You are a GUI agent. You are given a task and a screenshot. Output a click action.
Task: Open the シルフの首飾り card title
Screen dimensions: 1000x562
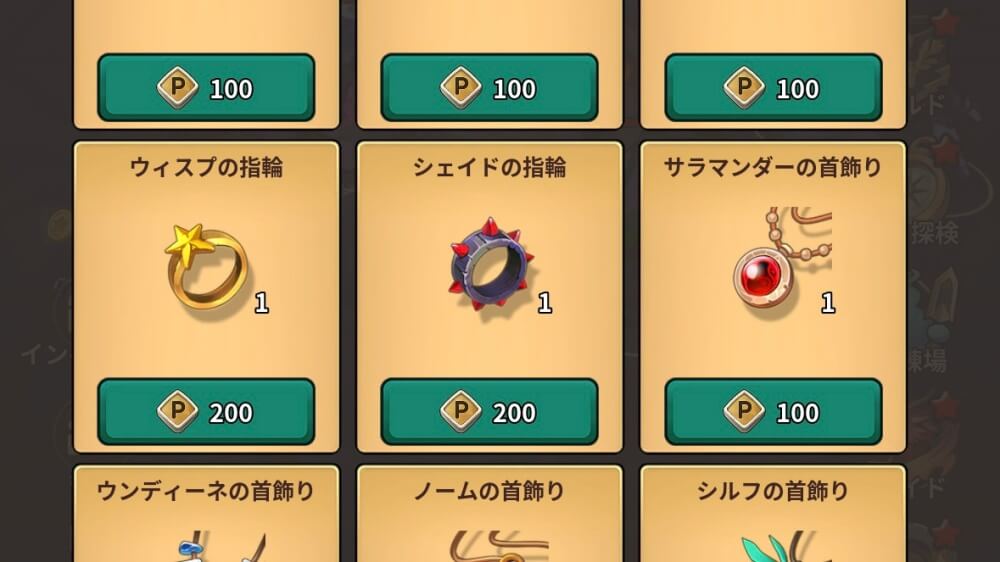pos(772,491)
